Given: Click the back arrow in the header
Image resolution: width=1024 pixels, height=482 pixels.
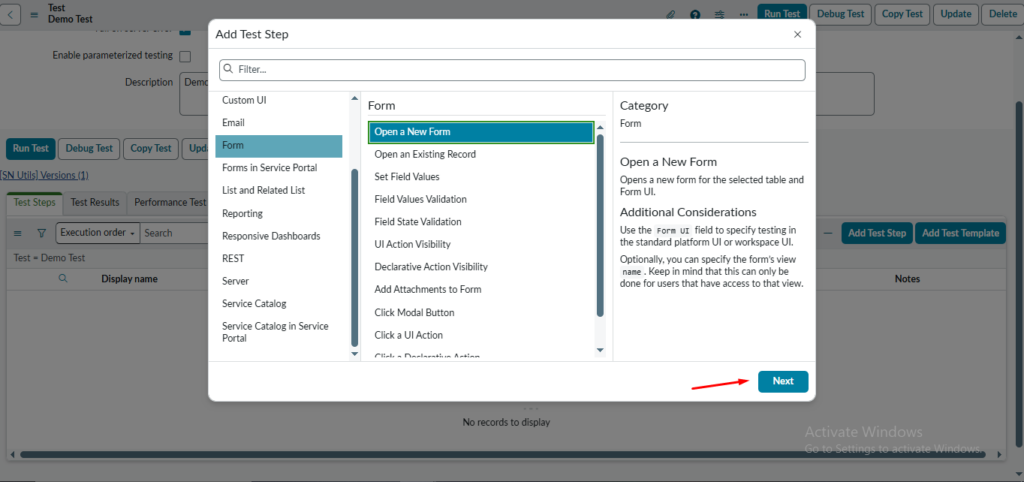Looking at the screenshot, I should [x=12, y=14].
